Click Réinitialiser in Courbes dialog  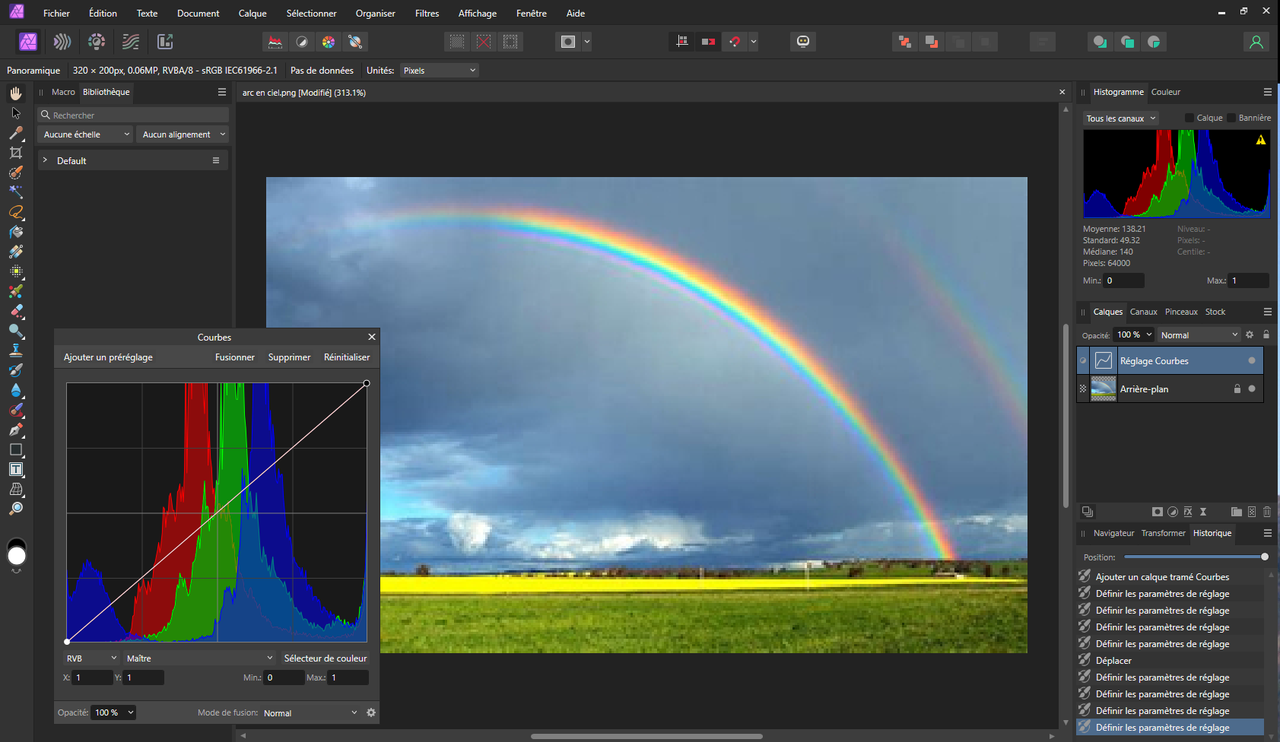tap(347, 357)
